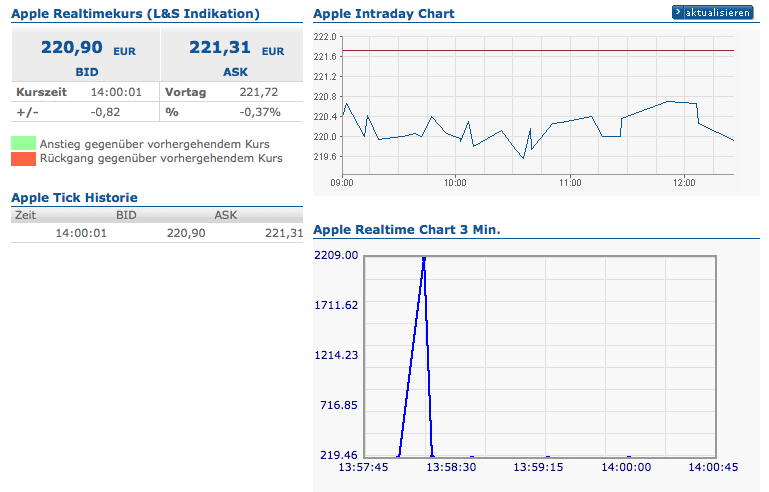
Task: Click the Apple Tick Historie heading
Action: coord(75,198)
